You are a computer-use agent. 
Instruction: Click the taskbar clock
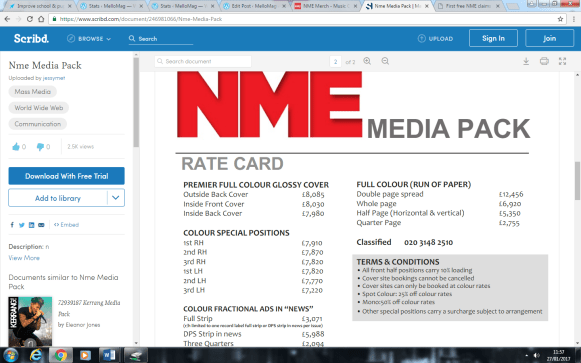click(x=559, y=355)
